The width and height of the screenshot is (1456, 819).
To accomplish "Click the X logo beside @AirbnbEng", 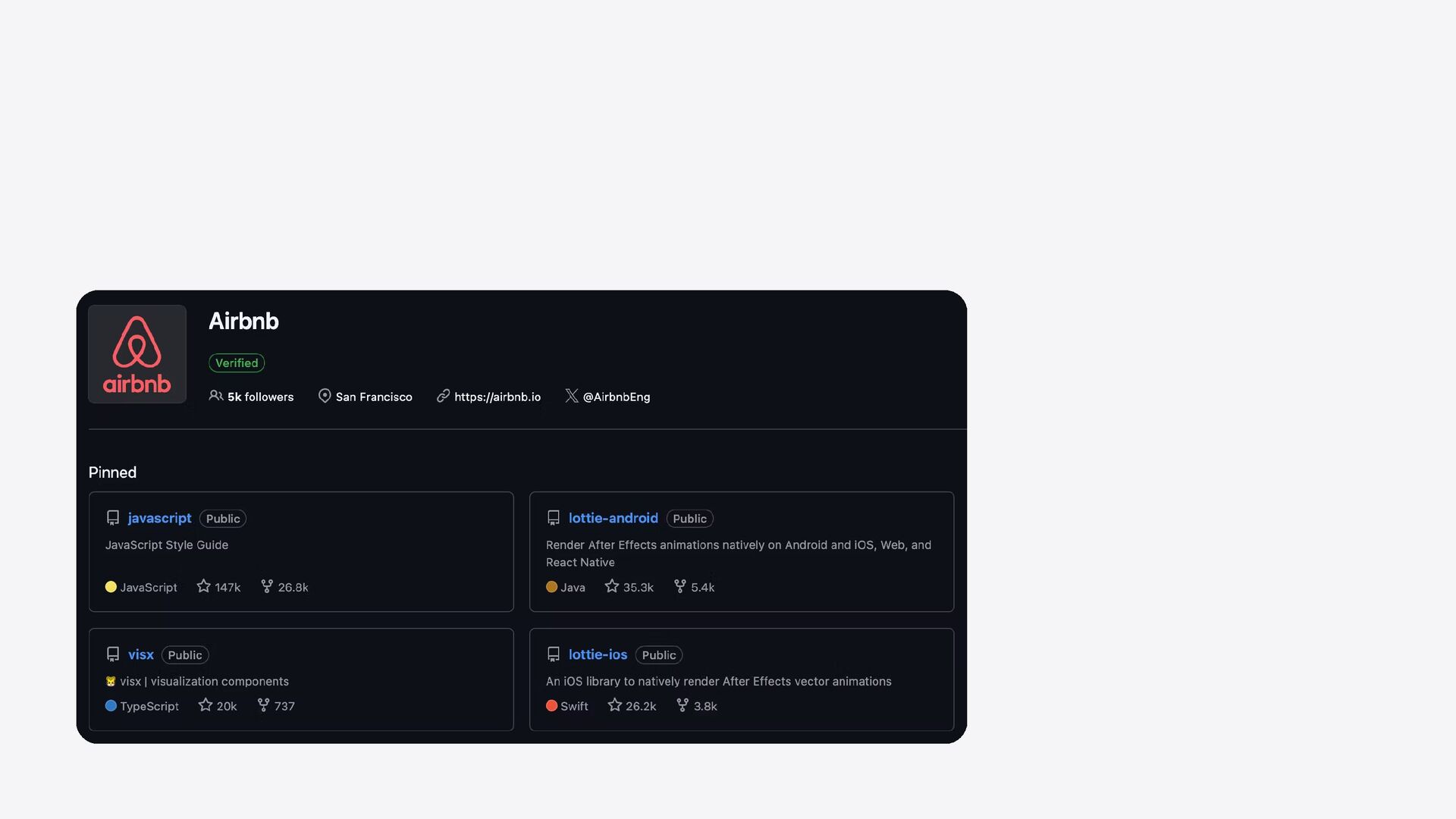I will pos(572,396).
